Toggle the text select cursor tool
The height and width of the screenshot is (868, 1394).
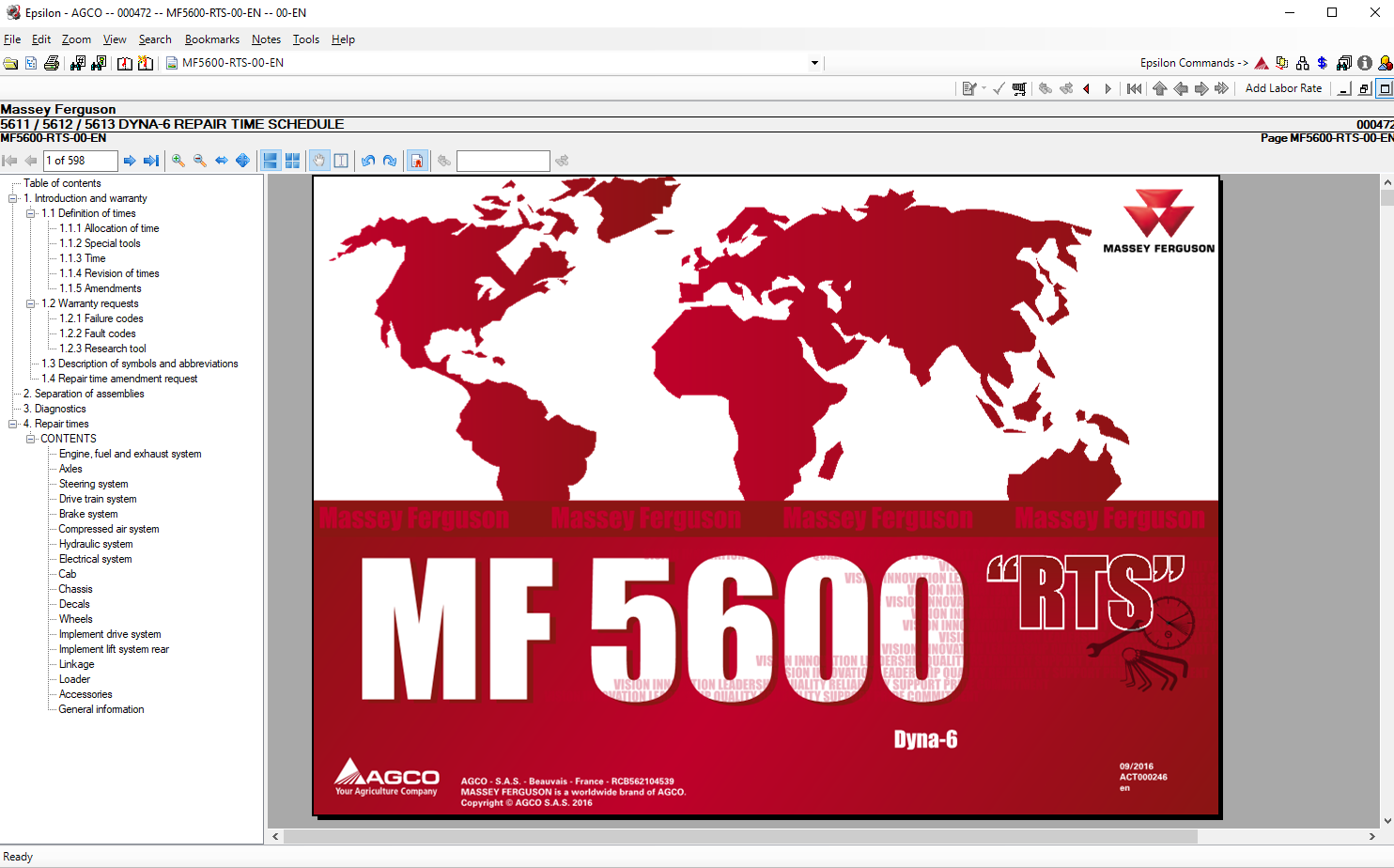pos(341,161)
